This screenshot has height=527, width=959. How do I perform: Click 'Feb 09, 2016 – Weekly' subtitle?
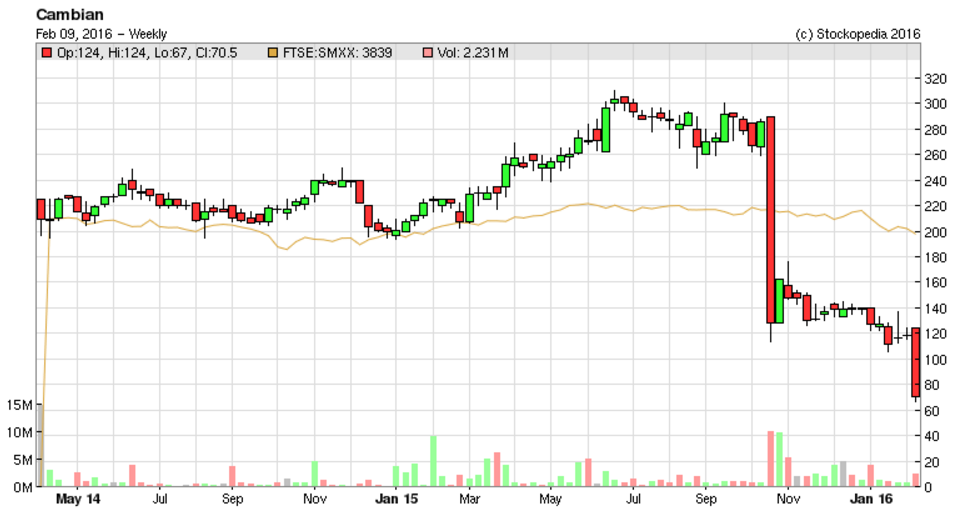tap(101, 34)
